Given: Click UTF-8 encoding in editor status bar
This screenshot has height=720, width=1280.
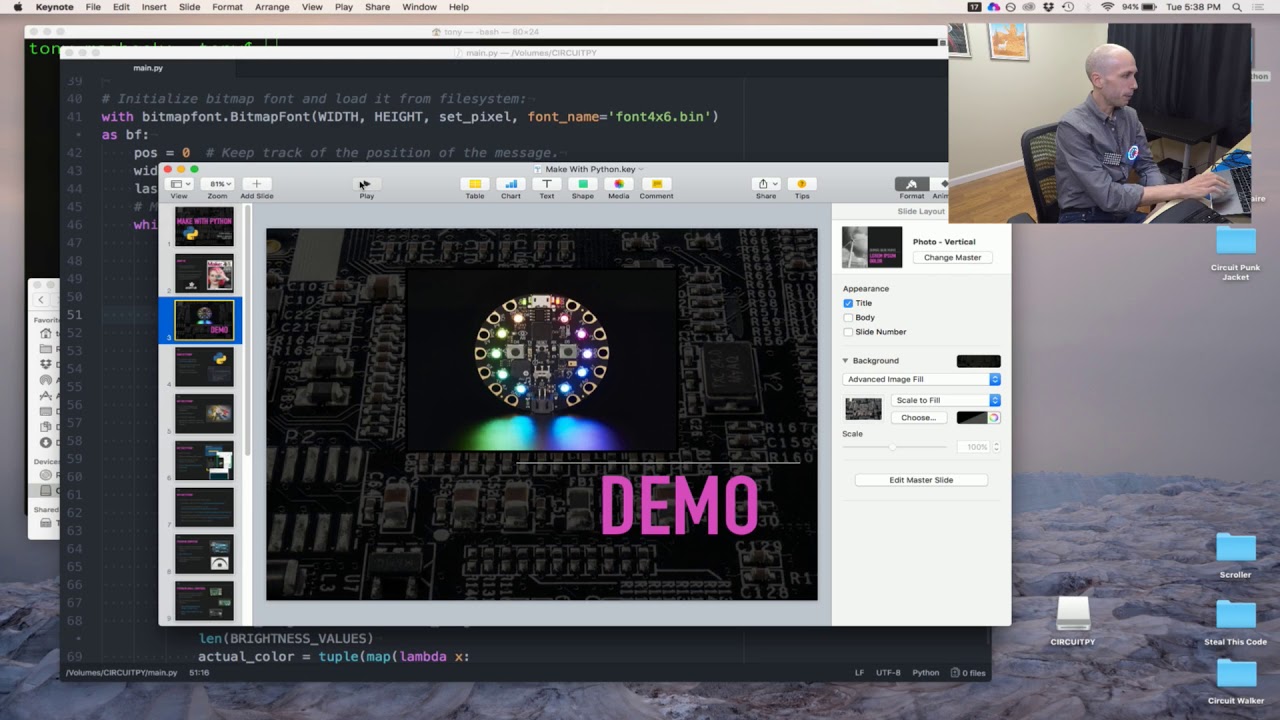Looking at the screenshot, I should point(888,673).
